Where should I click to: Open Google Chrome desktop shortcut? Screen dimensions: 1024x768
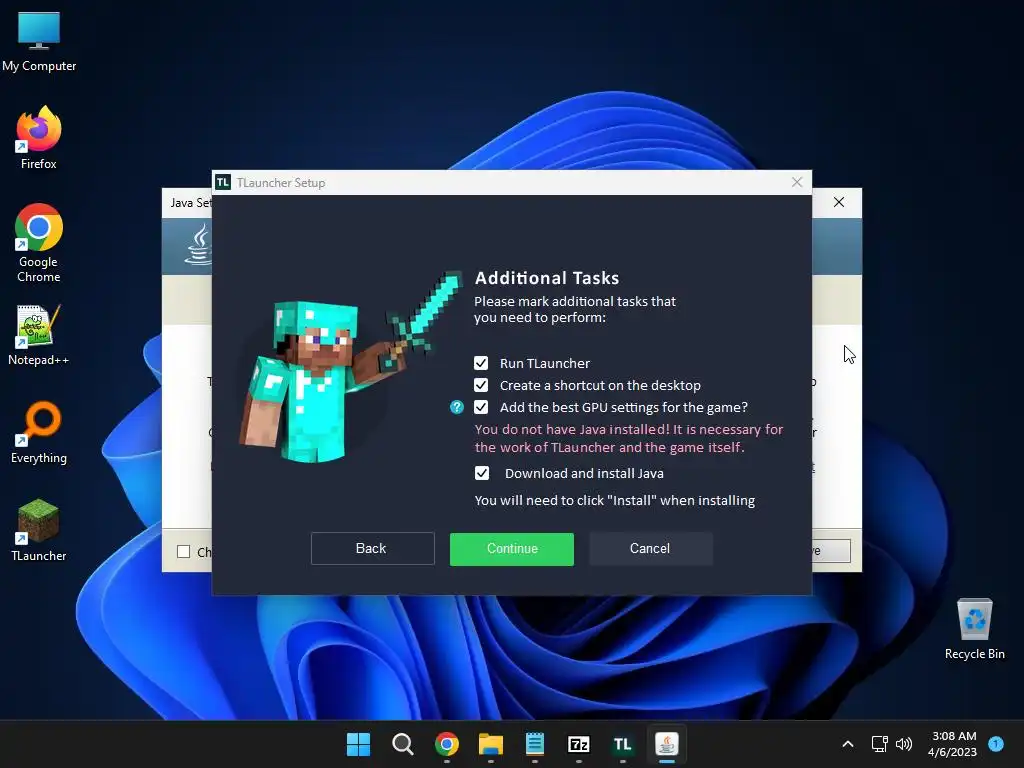coord(39,243)
